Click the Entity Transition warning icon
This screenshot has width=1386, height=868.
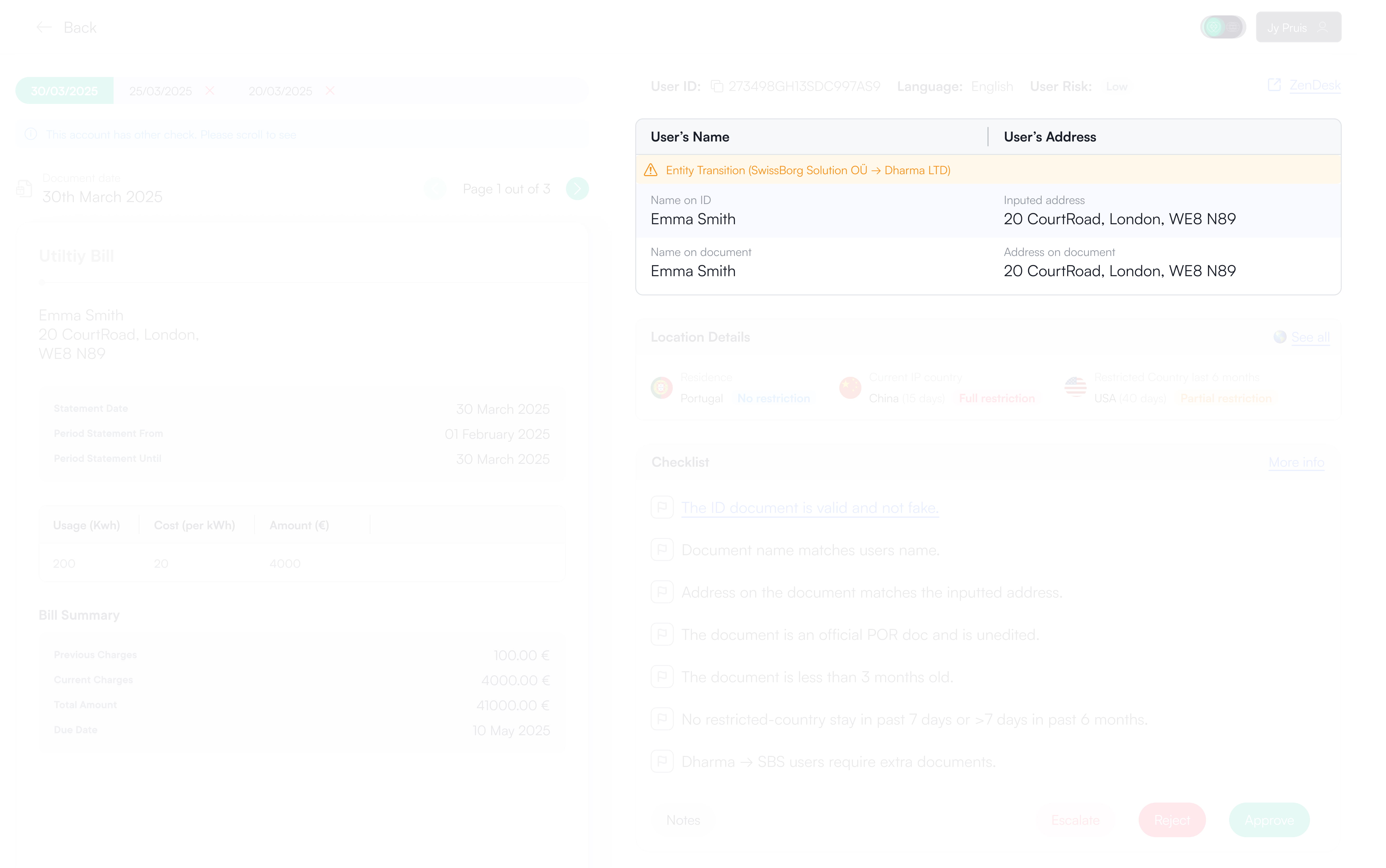pyautogui.click(x=650, y=170)
